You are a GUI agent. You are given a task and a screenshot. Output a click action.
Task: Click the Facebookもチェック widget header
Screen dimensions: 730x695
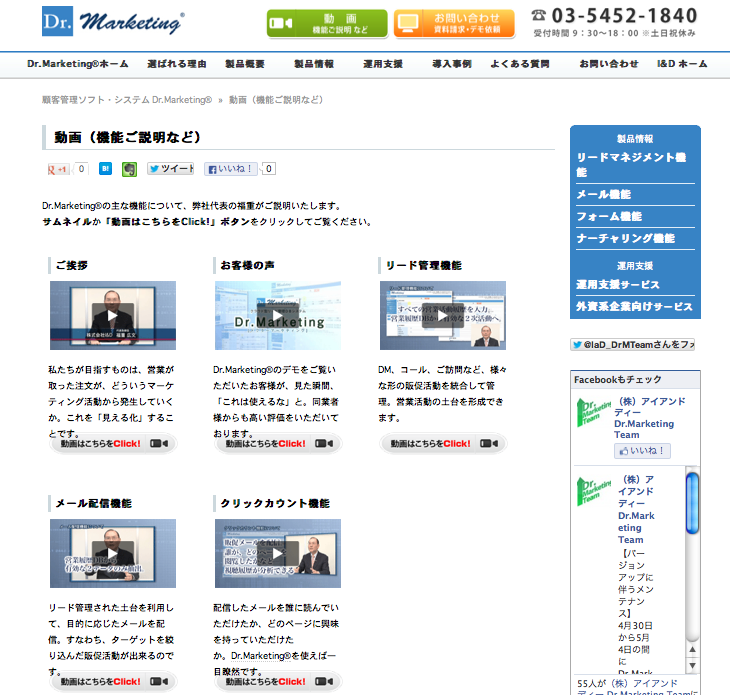(635, 379)
